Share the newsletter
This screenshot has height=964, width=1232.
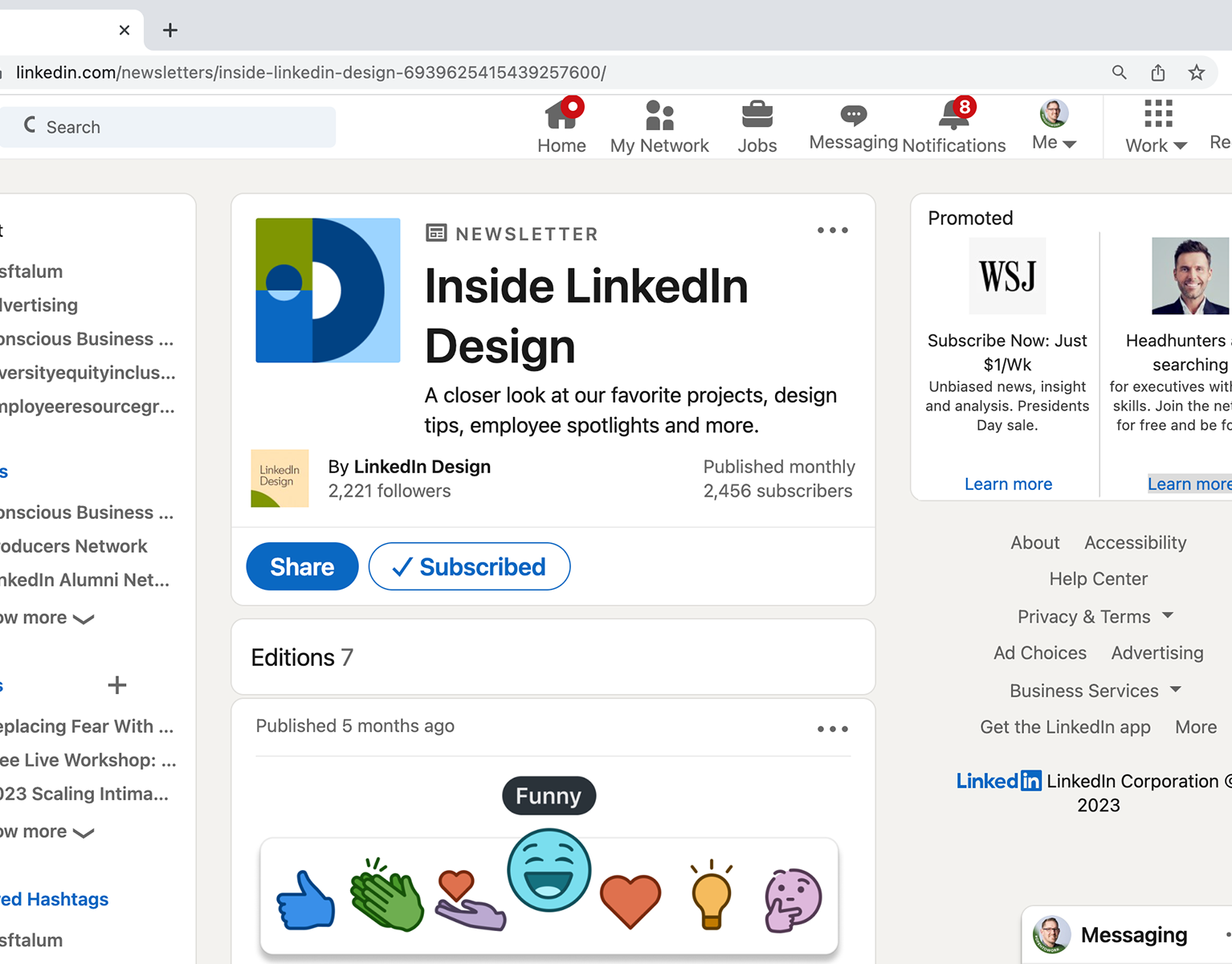[302, 566]
